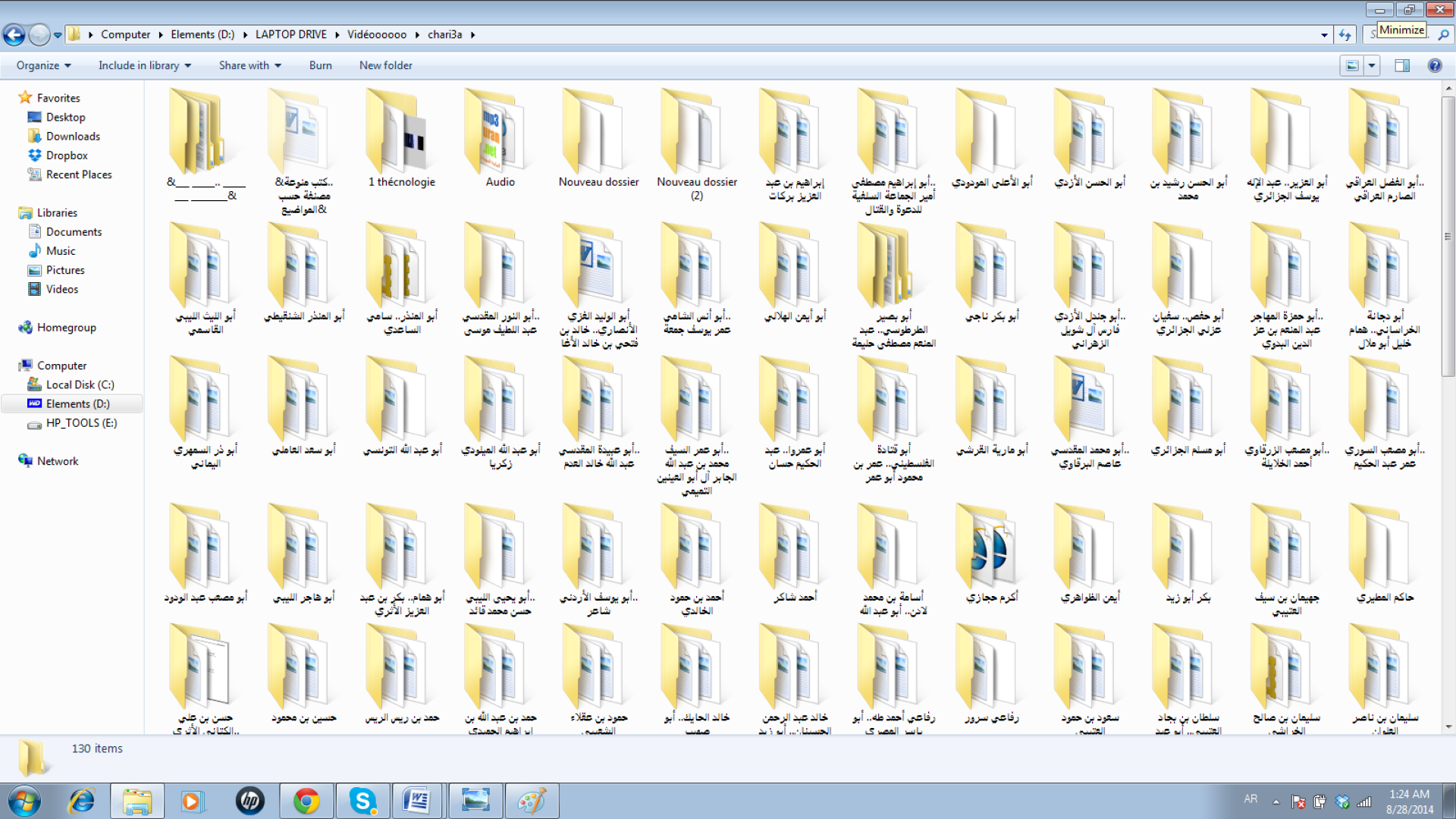Viewport: 1456px width, 819px height.
Task: Click the refresh address bar icon
Action: (1345, 35)
